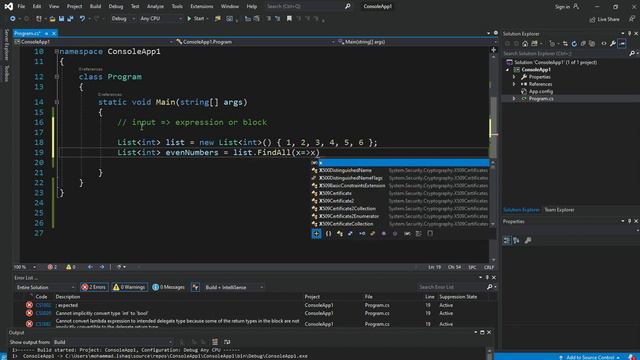The height and width of the screenshot is (360, 640).
Task: Click the Undo arrow icon
Action: click(x=82, y=19)
